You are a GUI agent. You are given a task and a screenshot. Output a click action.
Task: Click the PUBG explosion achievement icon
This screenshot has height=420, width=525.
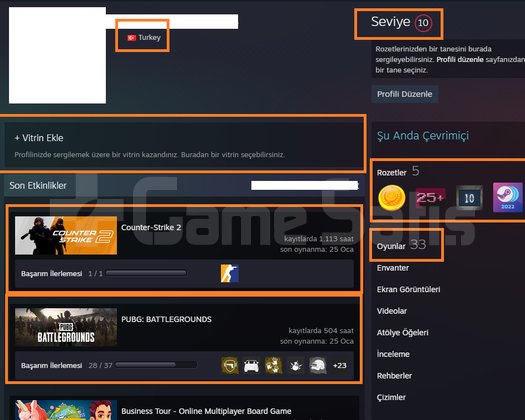point(295,365)
